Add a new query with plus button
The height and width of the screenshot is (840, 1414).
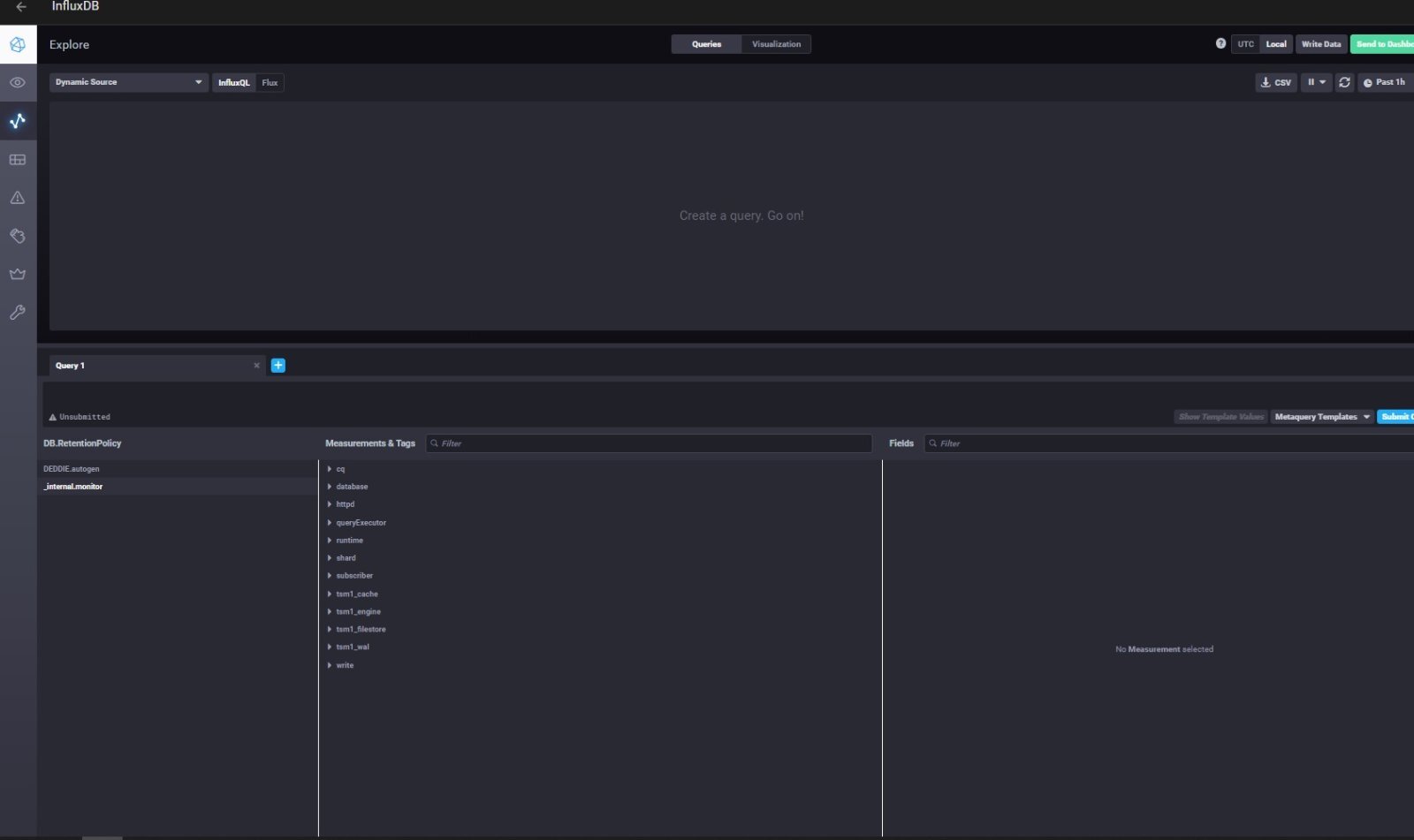(277, 366)
